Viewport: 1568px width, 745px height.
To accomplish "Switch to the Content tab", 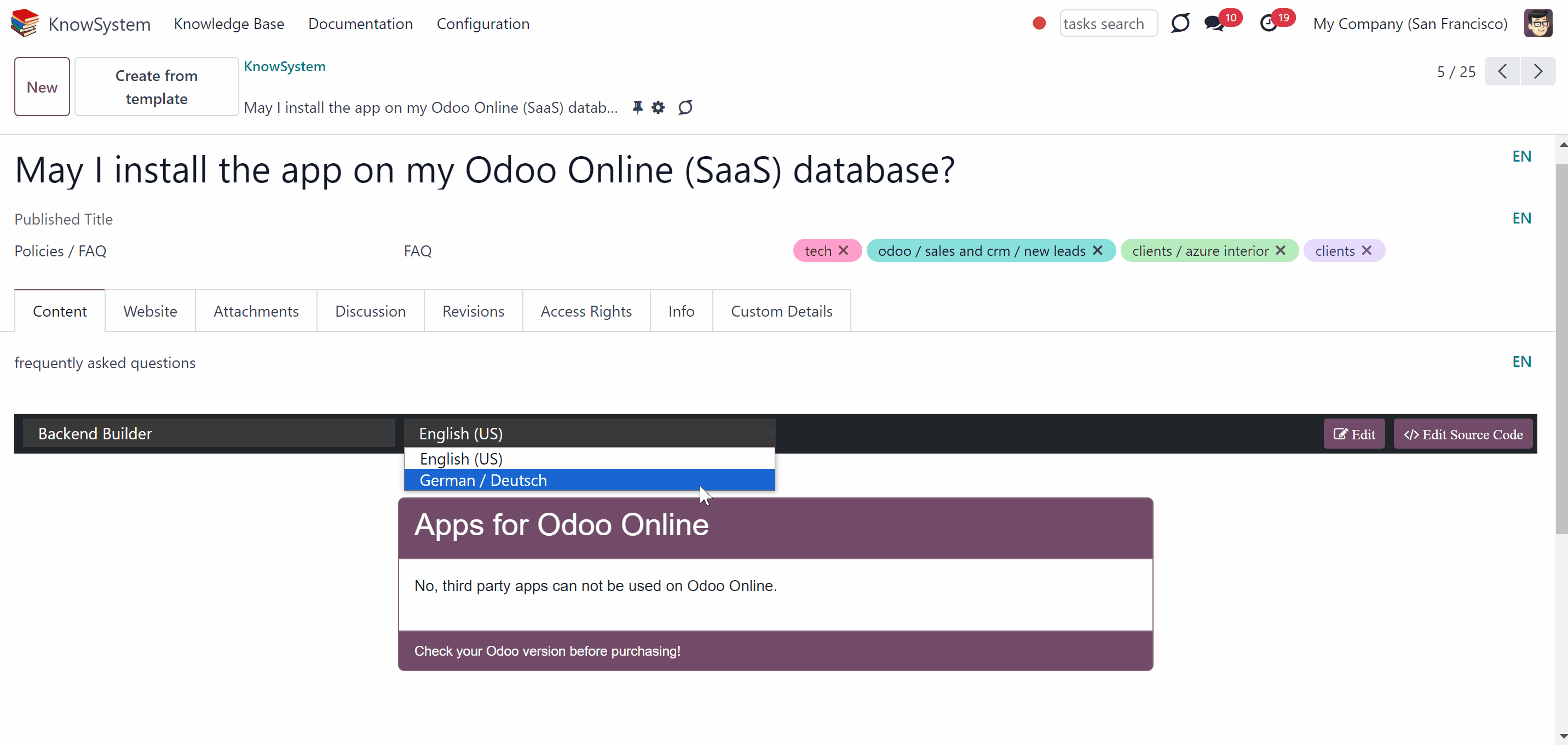I will 60,311.
